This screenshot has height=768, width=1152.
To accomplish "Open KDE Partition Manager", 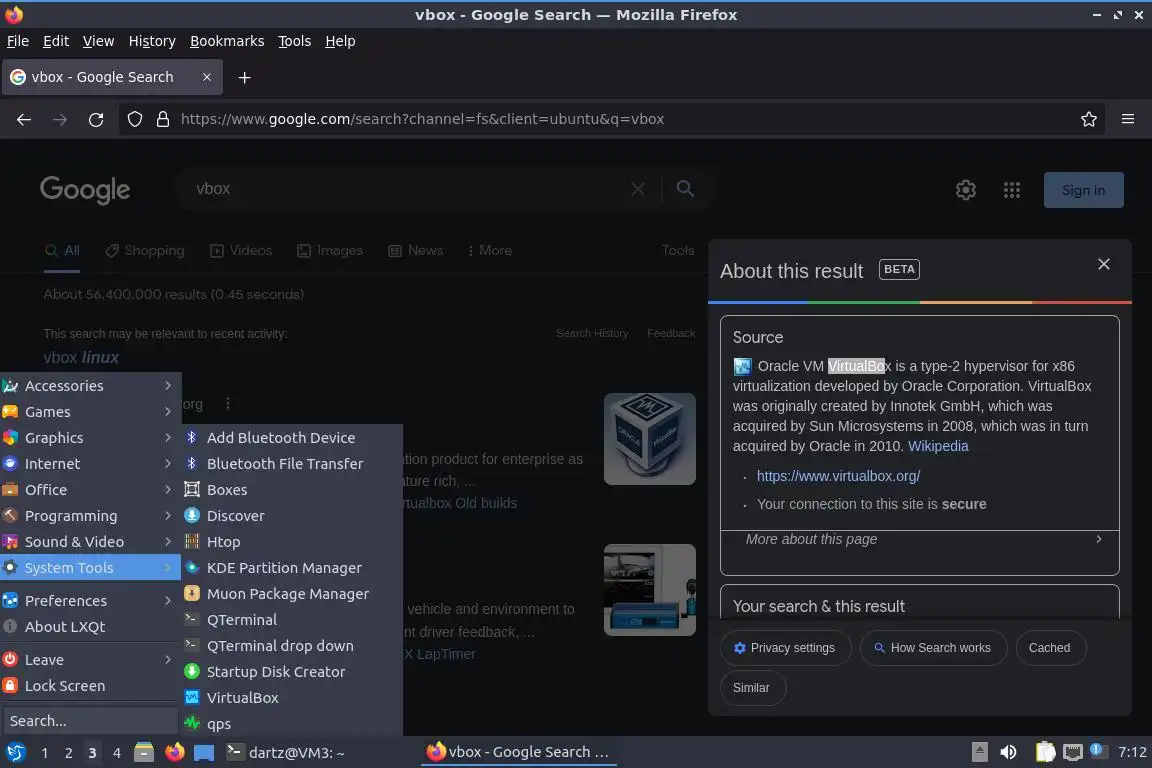I will (292, 568).
